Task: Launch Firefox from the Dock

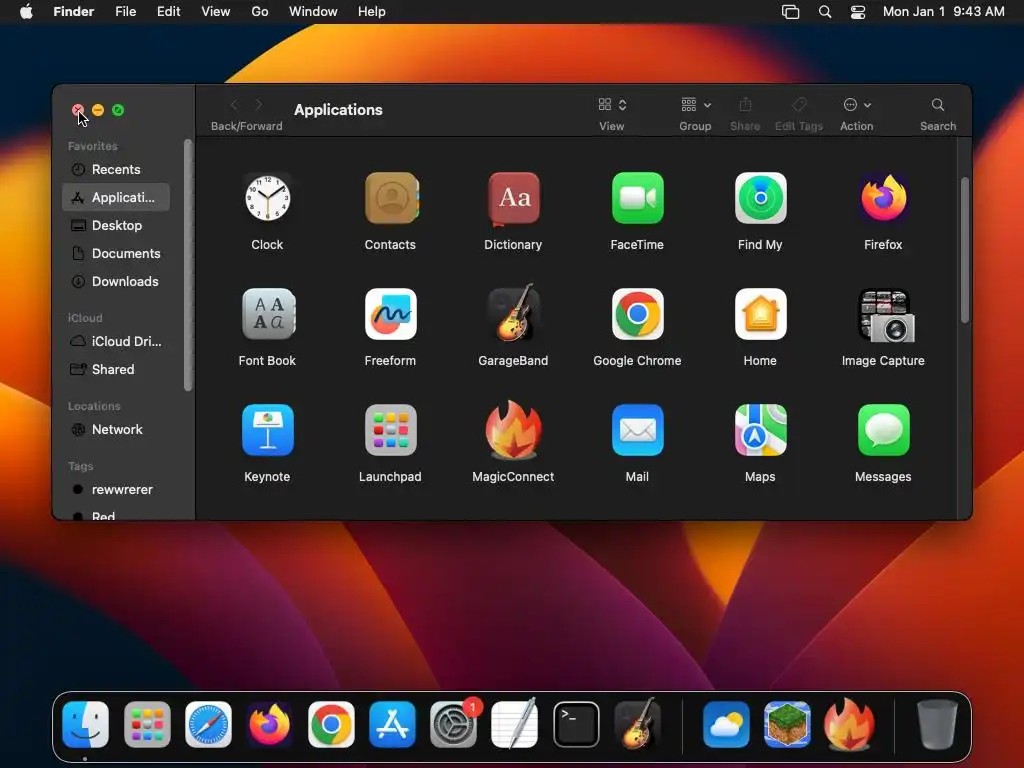Action: tap(270, 725)
